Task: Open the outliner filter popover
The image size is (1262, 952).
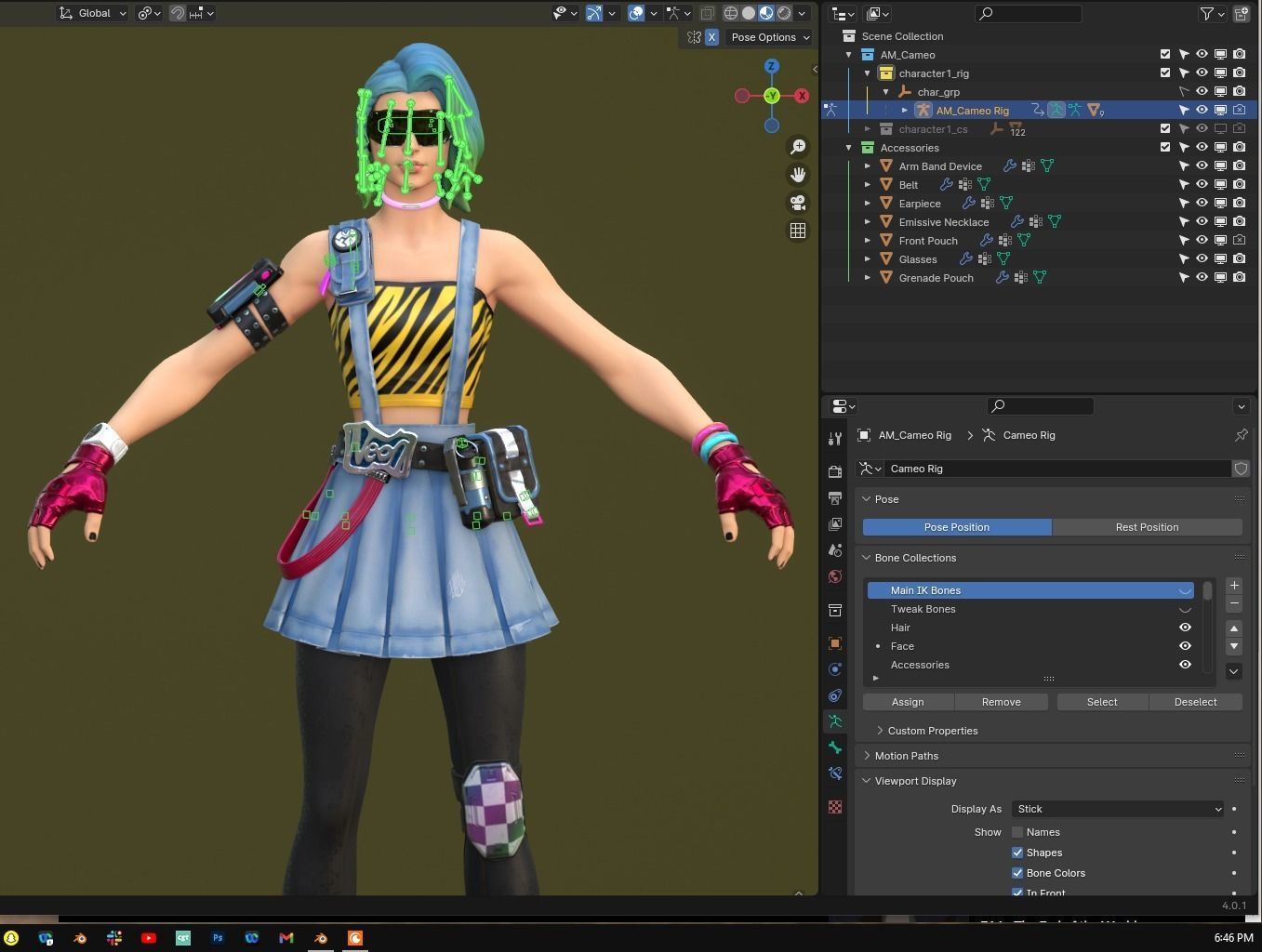Action: (1211, 13)
